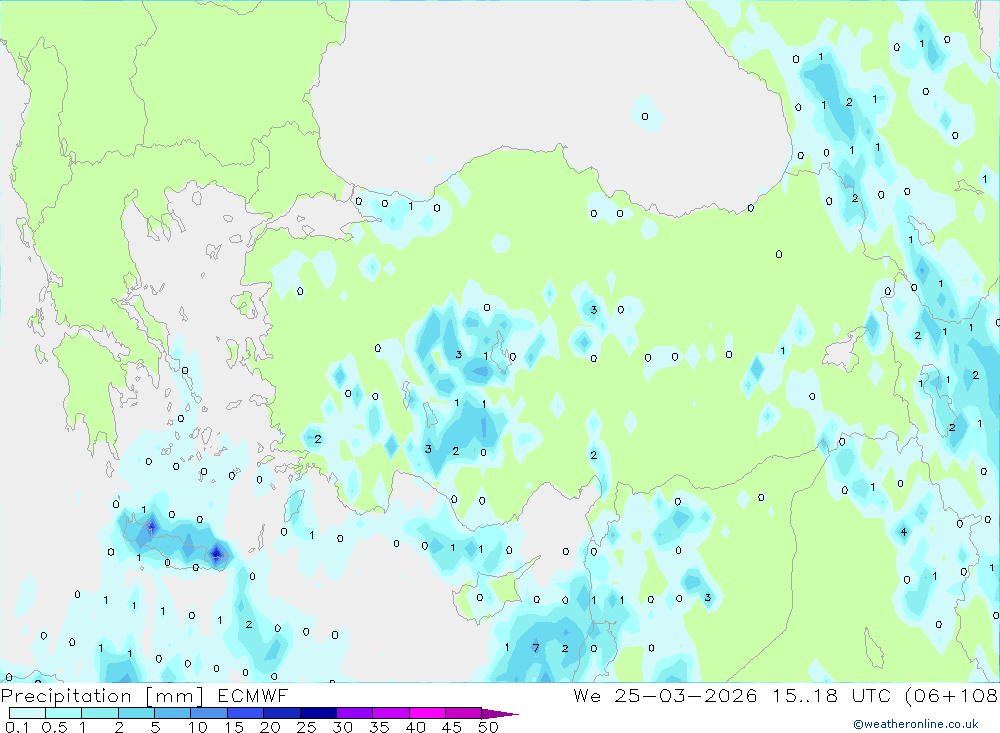Click the '(06+108' forecast run text

tap(952, 695)
